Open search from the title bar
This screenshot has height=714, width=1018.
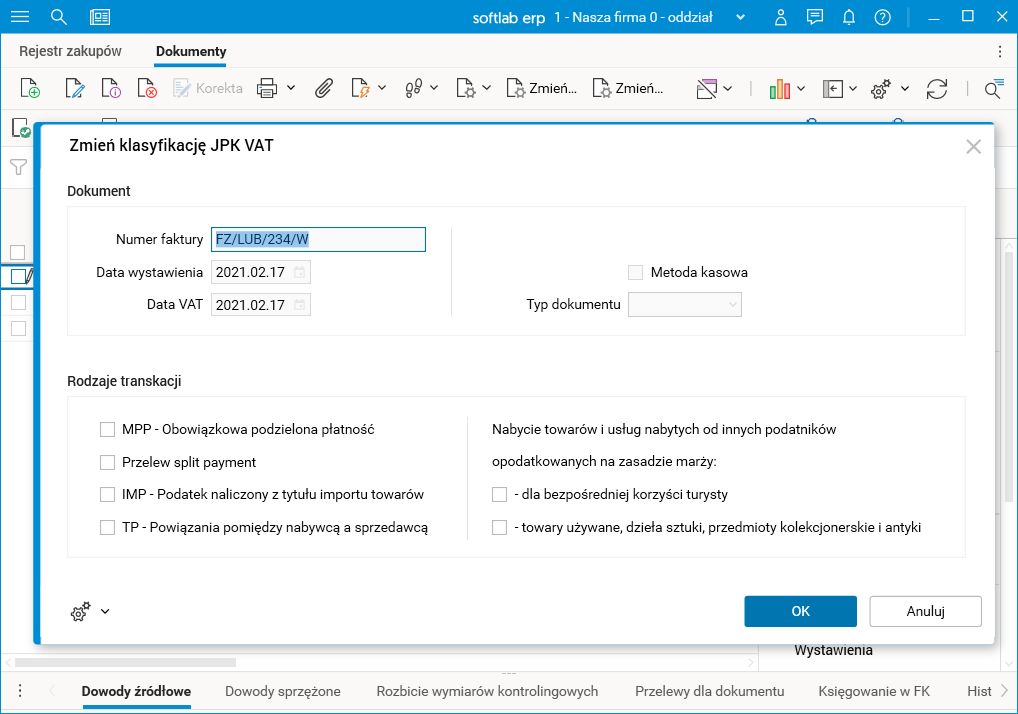59,17
